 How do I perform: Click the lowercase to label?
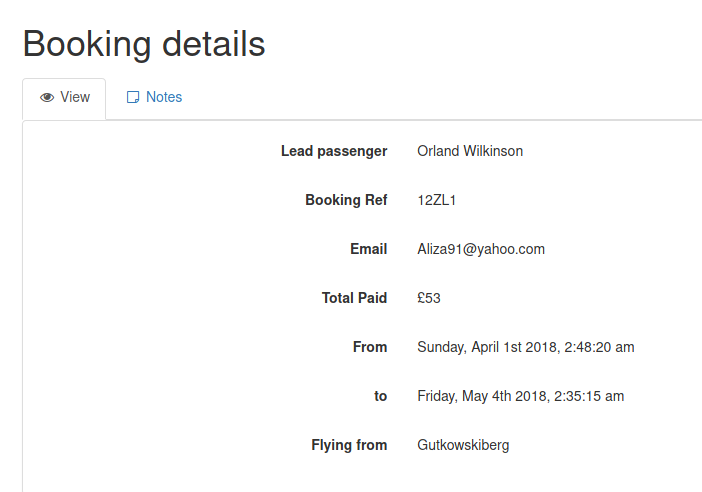(381, 396)
